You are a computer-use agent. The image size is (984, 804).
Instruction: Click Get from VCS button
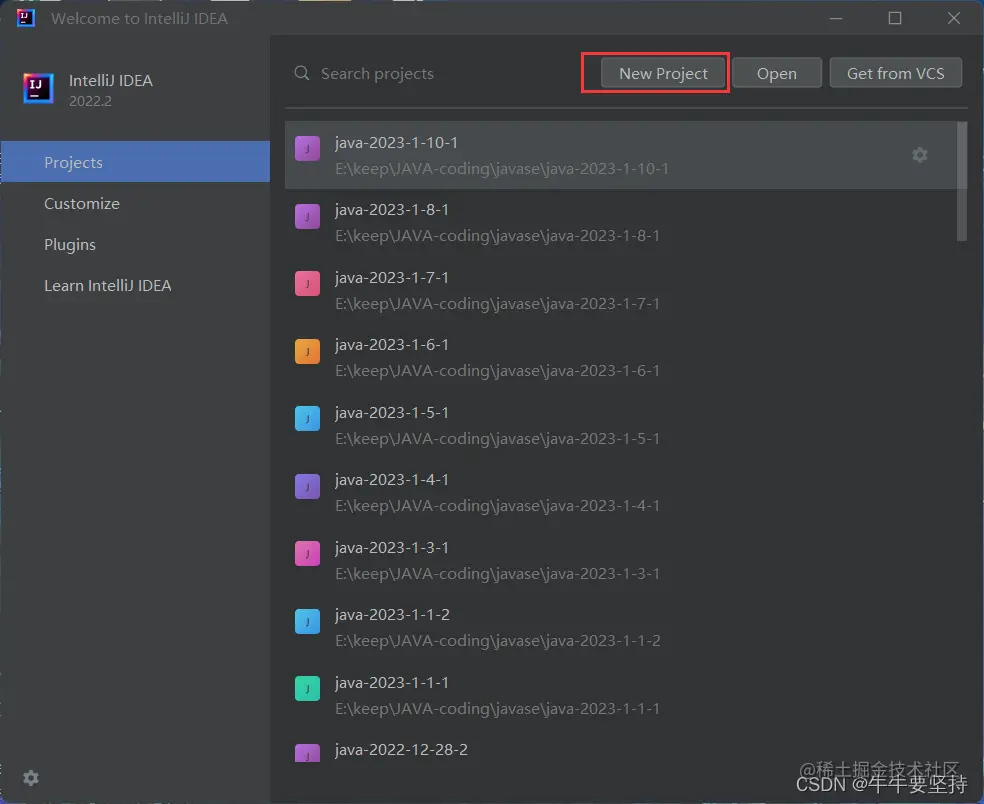896,73
